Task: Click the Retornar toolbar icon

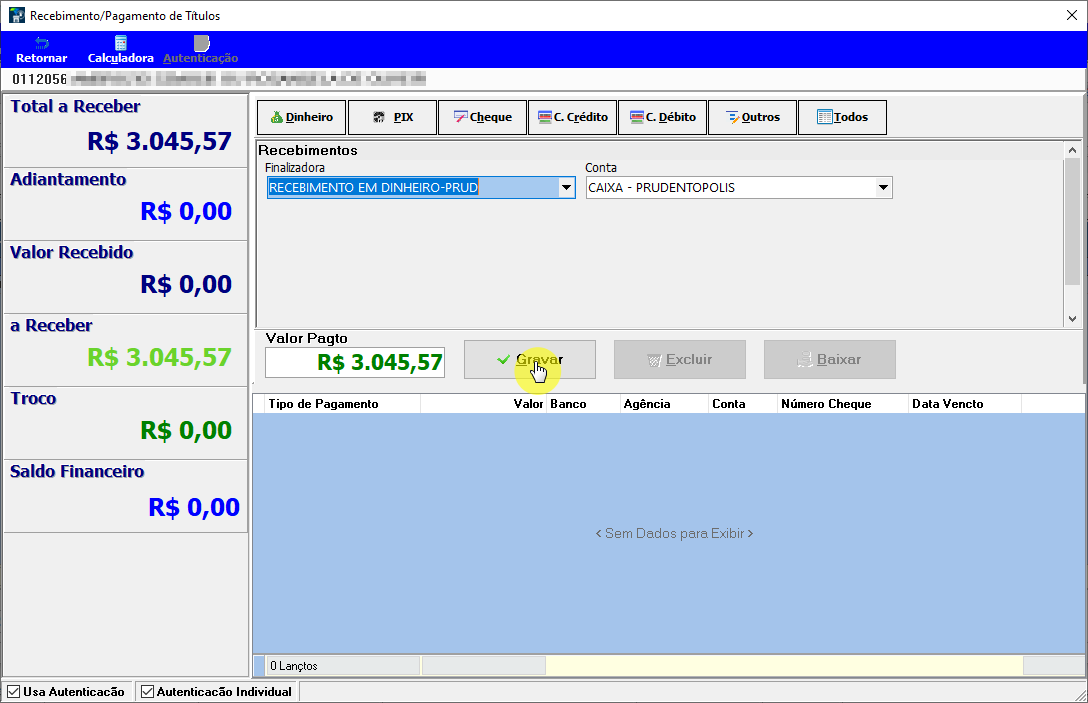Action: pos(42,50)
